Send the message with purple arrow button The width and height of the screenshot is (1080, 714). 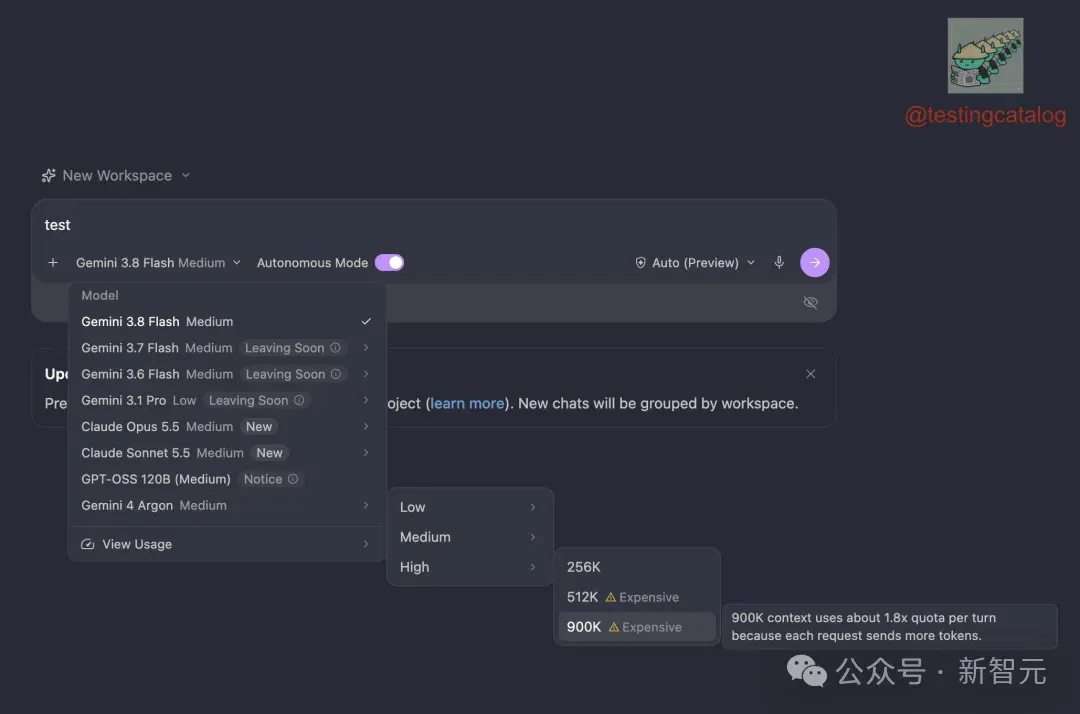(x=814, y=262)
